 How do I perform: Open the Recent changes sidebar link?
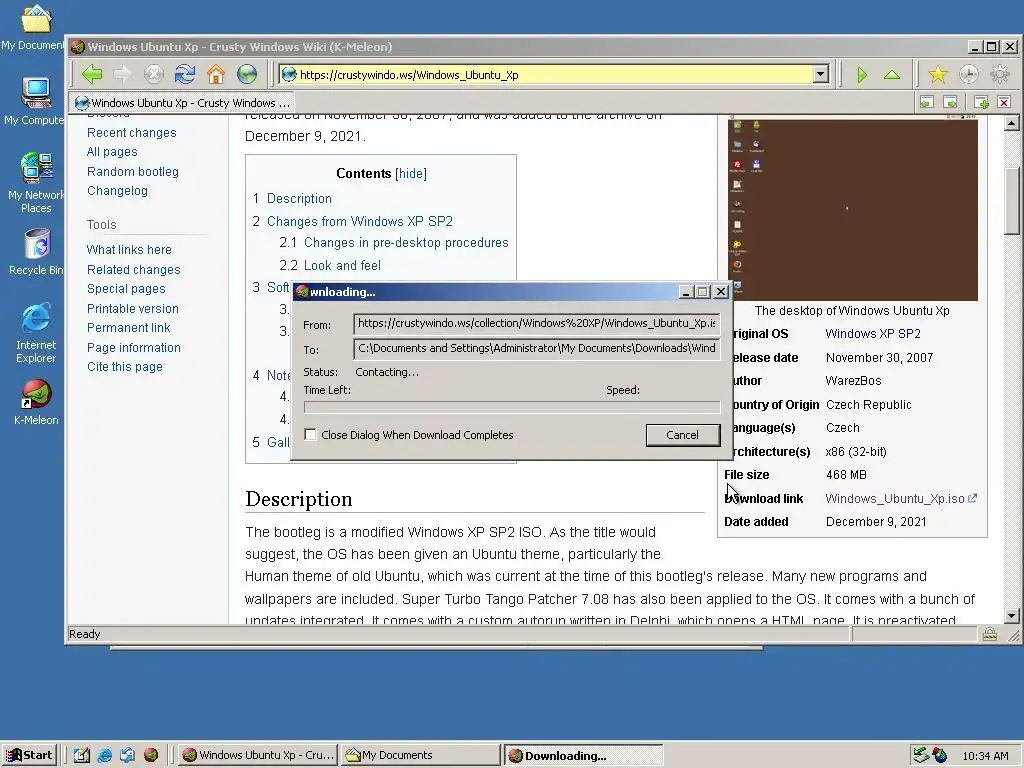coord(131,133)
